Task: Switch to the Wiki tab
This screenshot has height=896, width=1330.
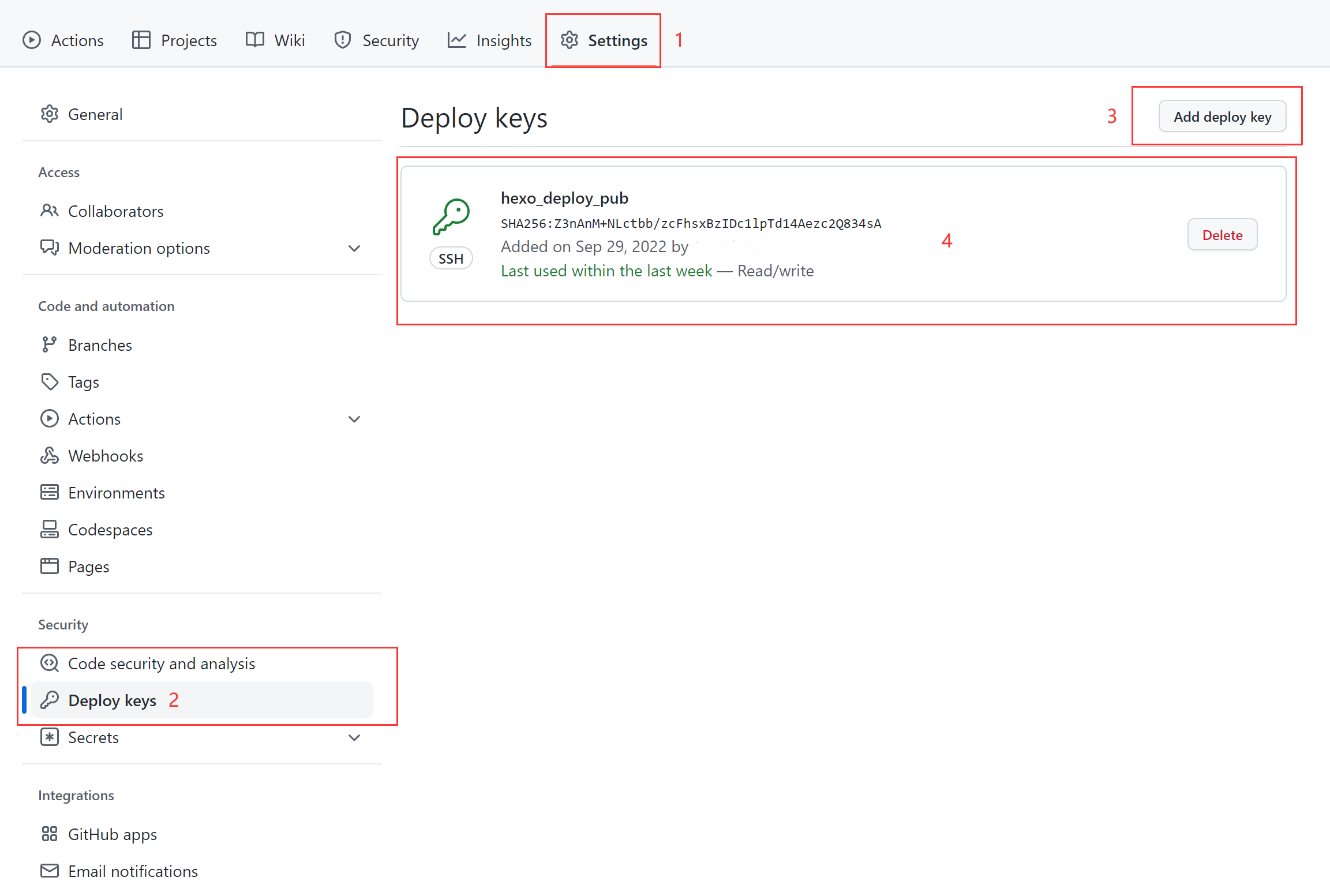Action: coord(275,40)
